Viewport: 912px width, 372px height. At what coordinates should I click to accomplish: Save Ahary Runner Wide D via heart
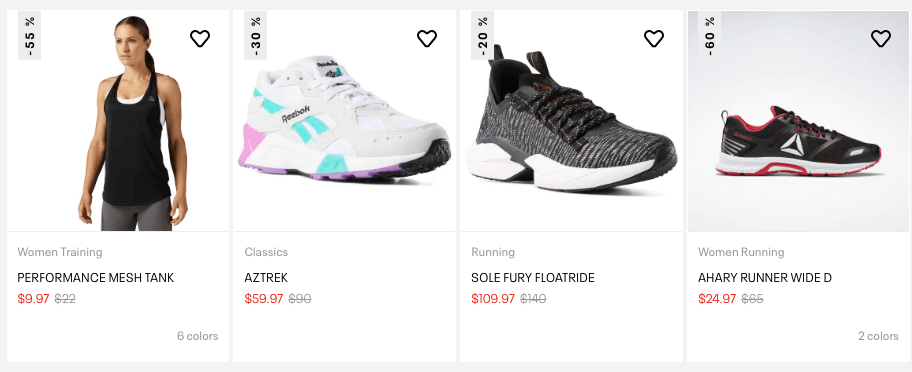tap(881, 39)
